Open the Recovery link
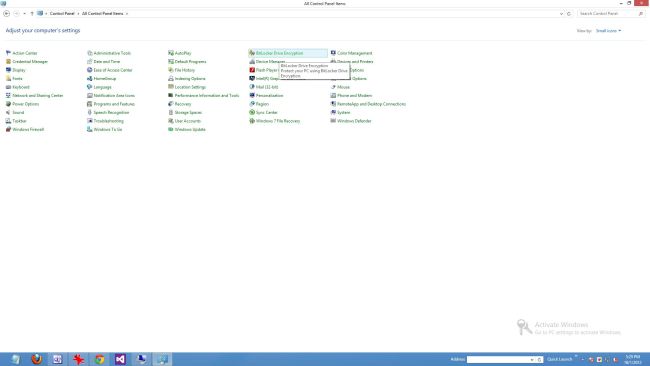650x366 pixels. click(x=183, y=104)
